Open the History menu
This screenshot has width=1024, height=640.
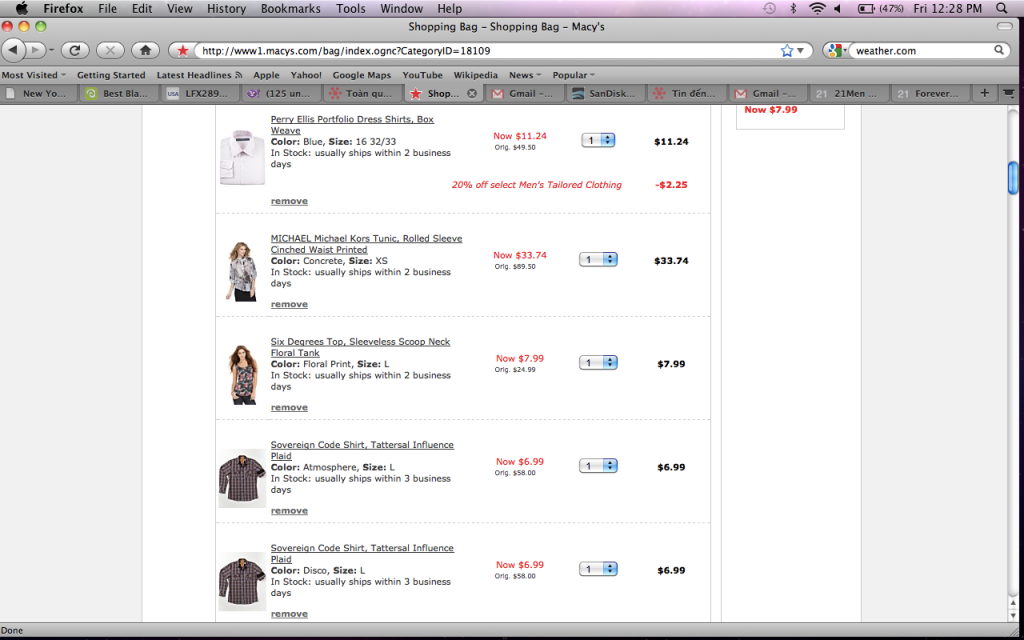point(226,9)
